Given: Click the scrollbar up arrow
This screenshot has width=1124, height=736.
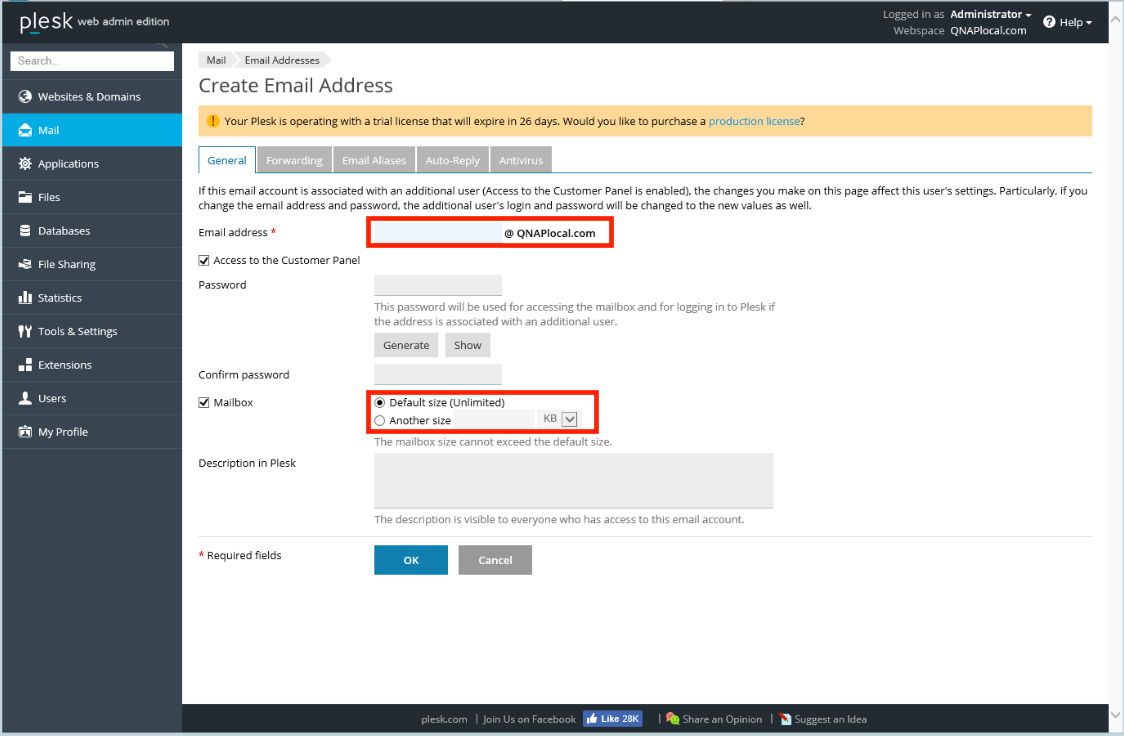Looking at the screenshot, I should 1115,19.
